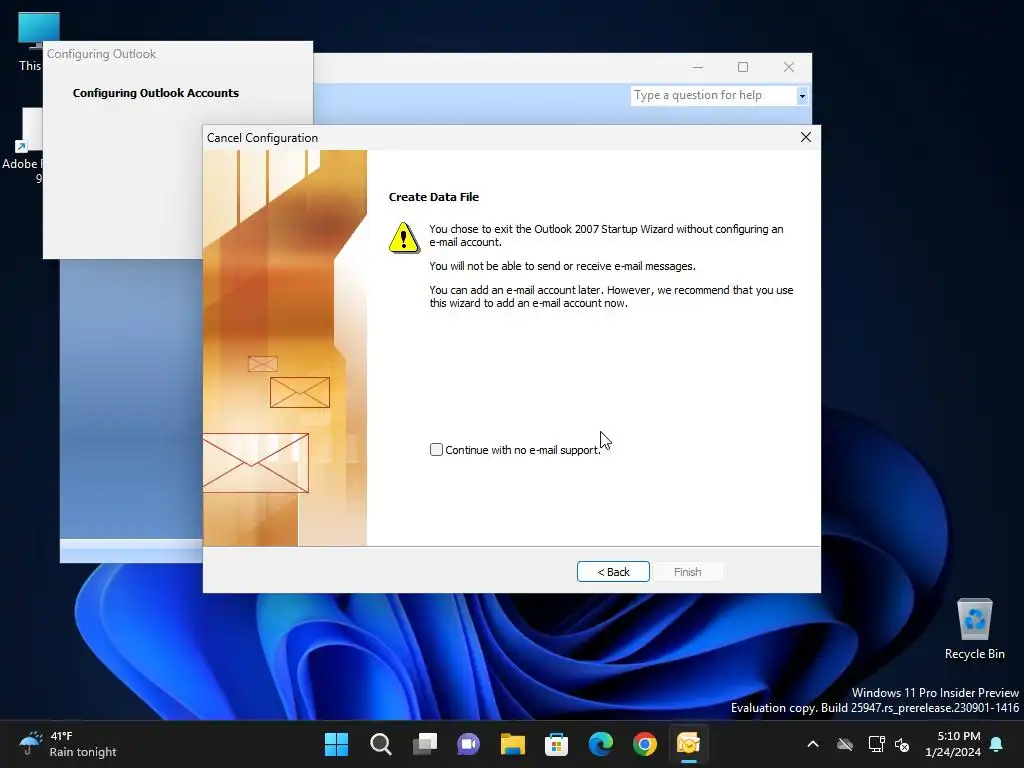This screenshot has width=1024, height=768.
Task: Launch Microsoft Edge from taskbar
Action: tap(601, 744)
